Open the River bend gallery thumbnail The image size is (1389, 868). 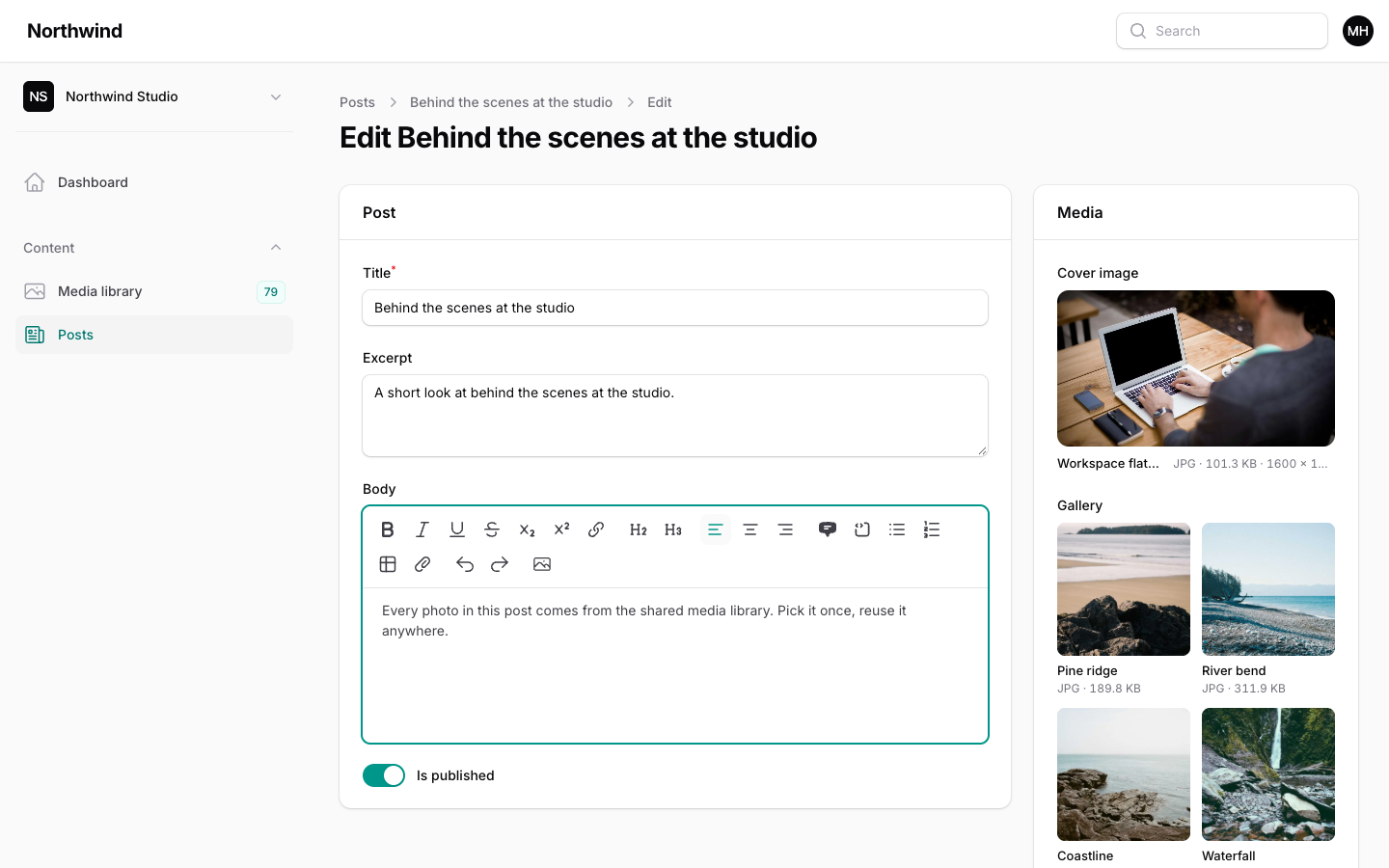click(x=1268, y=589)
